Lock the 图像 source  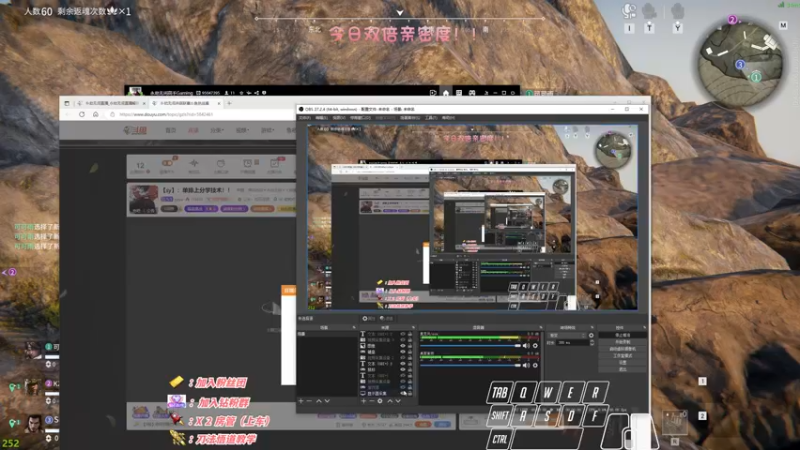tap(410, 346)
